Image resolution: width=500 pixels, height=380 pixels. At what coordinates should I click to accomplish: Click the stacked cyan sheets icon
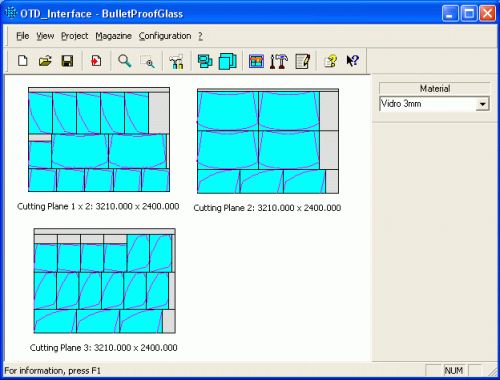(227, 62)
